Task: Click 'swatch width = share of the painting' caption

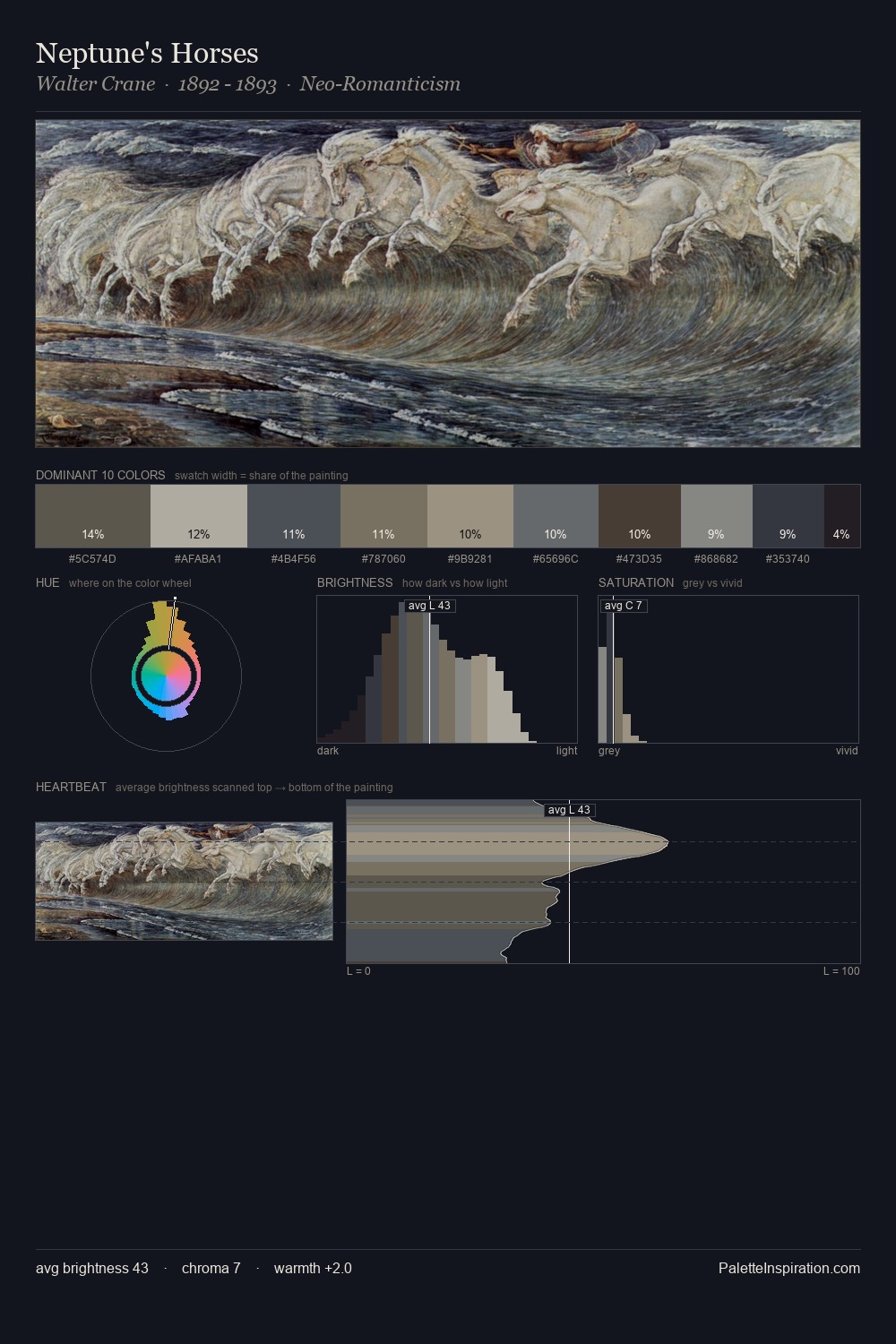Action: coord(262,476)
